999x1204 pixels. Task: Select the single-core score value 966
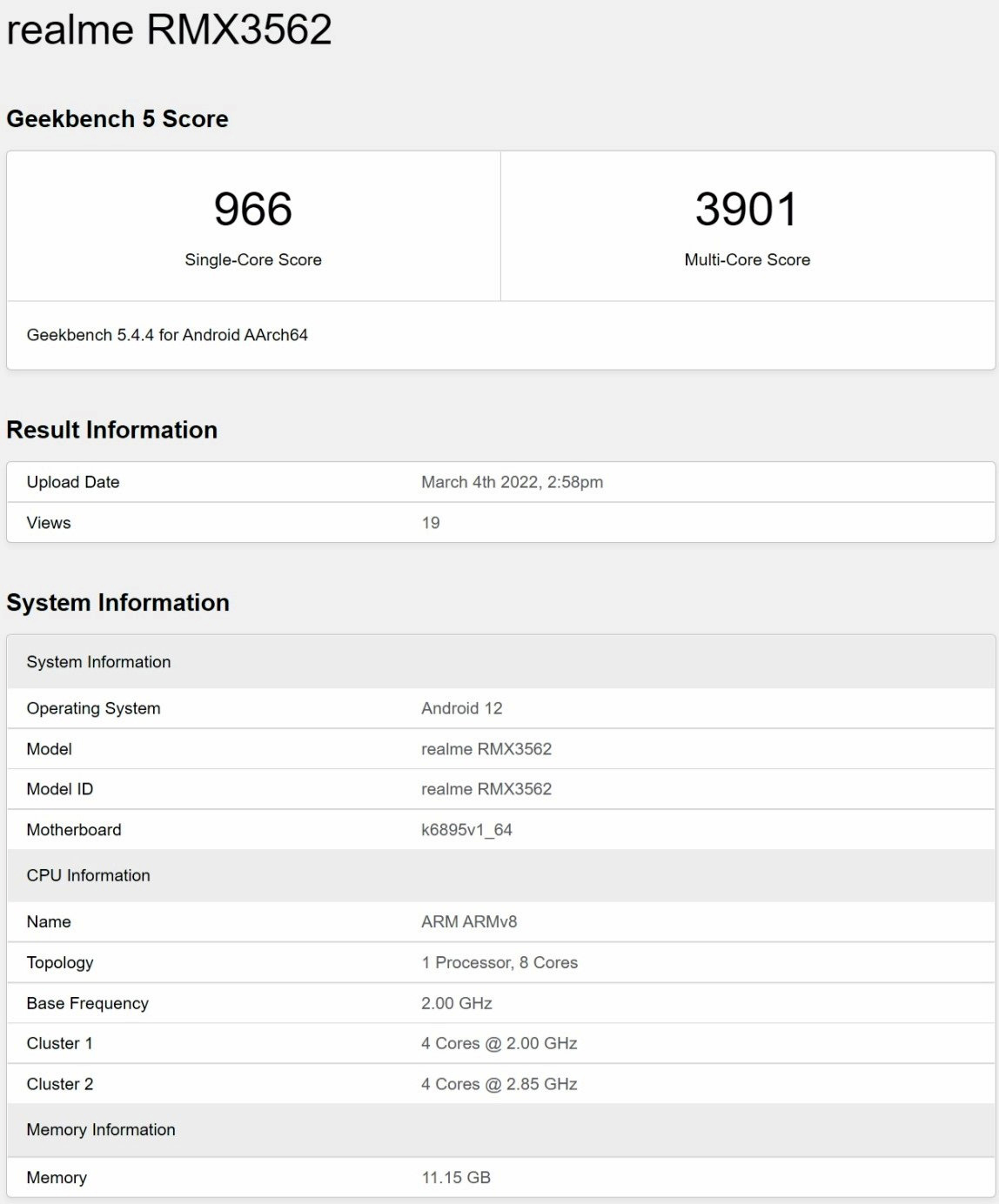tap(253, 210)
